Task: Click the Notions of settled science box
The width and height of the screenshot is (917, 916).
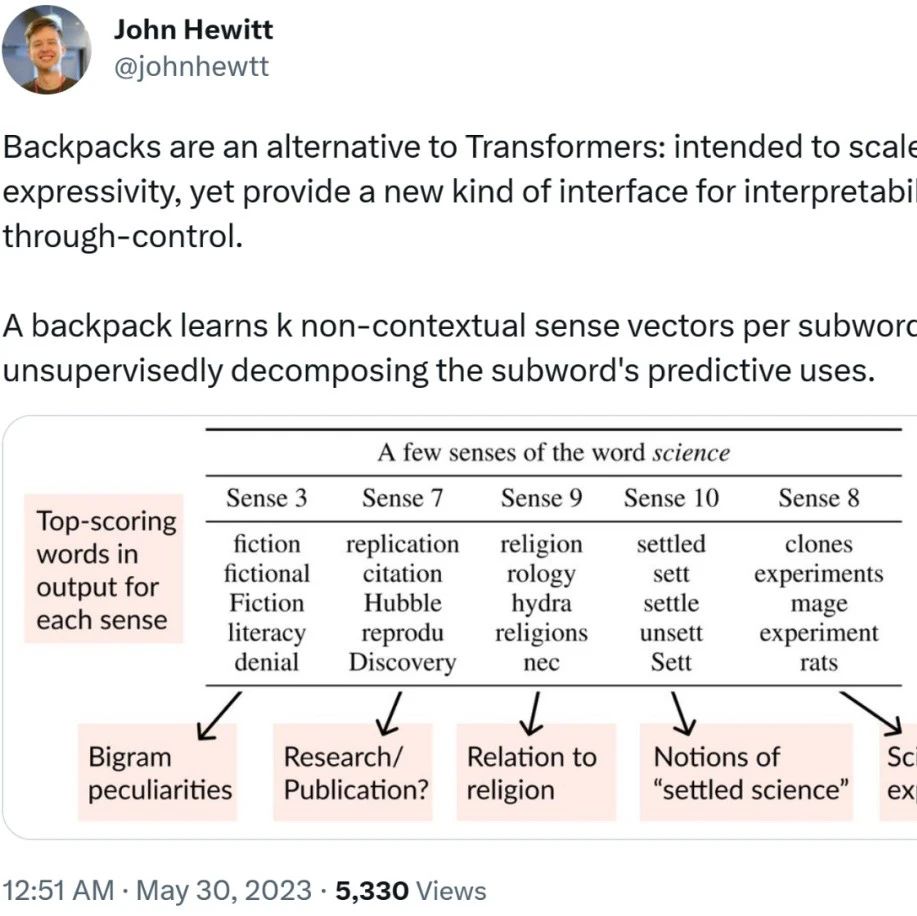Action: pos(747,772)
